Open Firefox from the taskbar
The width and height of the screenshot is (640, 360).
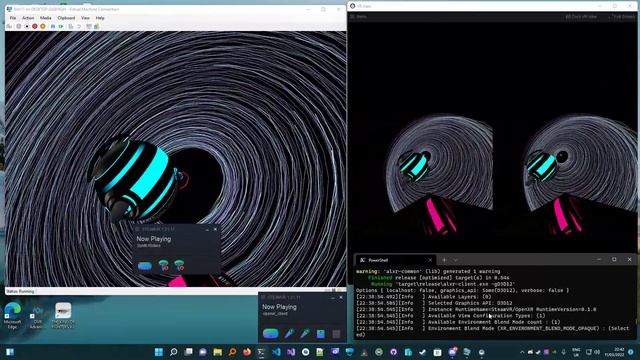click(247, 352)
